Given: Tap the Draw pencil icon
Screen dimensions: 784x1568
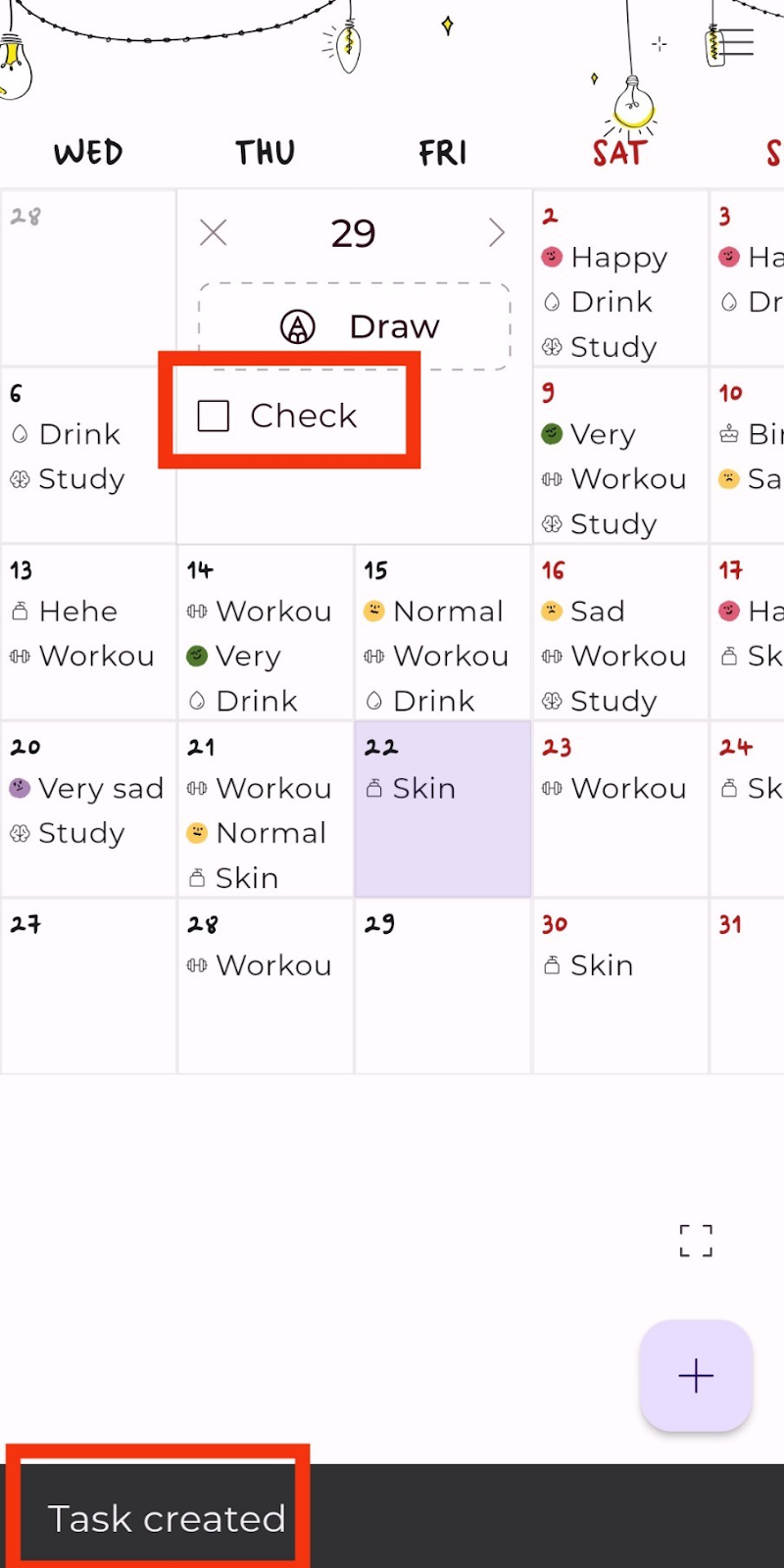Looking at the screenshot, I should point(298,326).
